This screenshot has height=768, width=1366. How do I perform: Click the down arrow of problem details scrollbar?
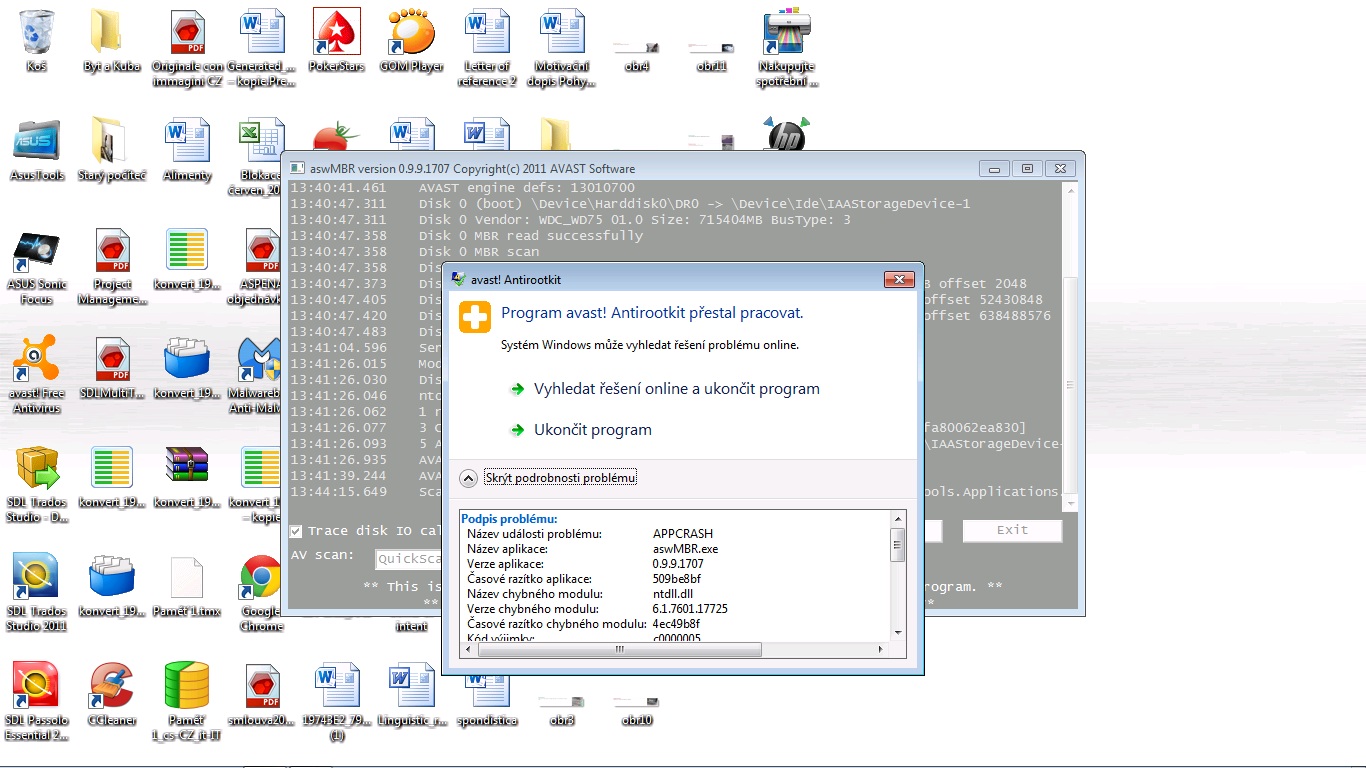click(x=898, y=631)
